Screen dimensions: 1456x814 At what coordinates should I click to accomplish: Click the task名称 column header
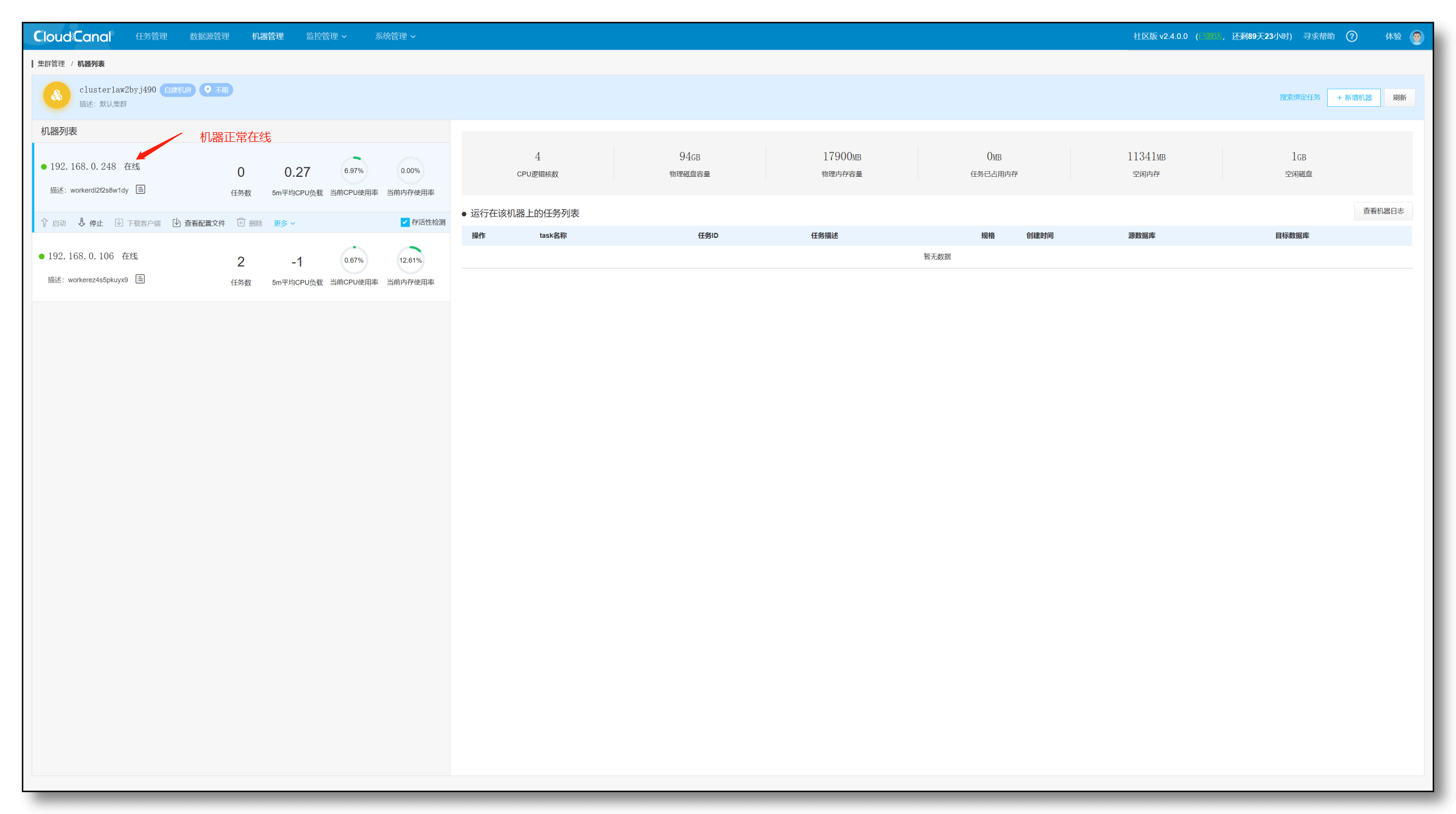click(x=553, y=236)
